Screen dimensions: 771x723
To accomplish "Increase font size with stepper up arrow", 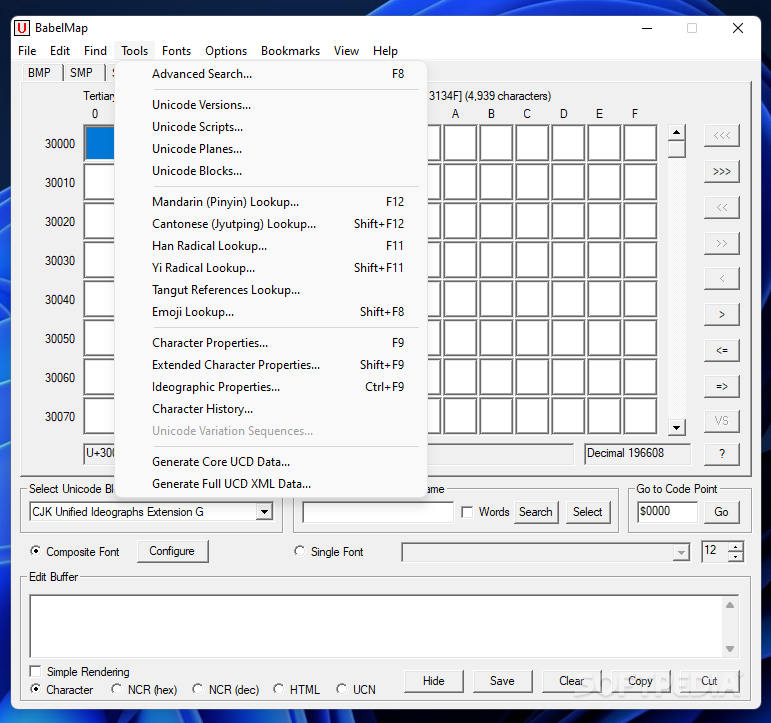I will pyautogui.click(x=736, y=547).
